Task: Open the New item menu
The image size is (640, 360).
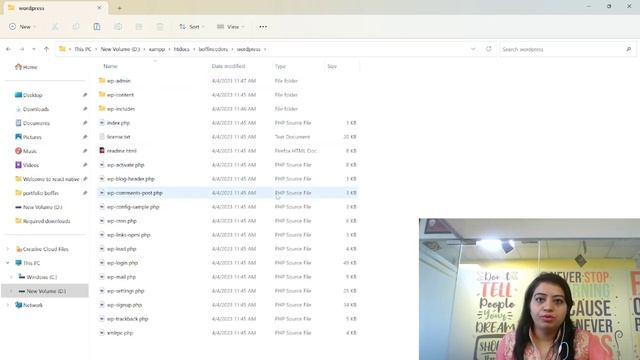Action: 23,27
